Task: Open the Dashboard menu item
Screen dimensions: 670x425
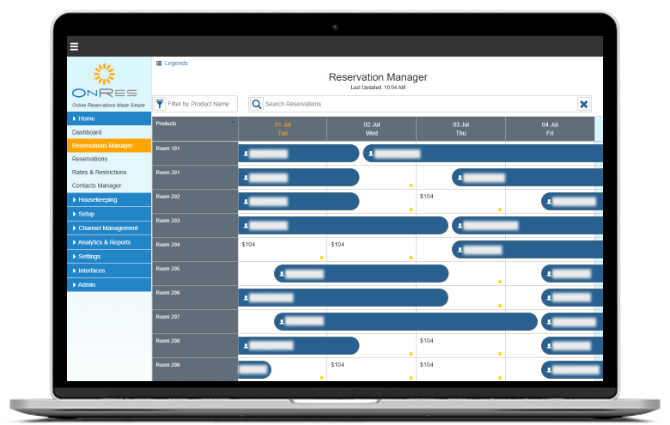Action: coord(87,132)
